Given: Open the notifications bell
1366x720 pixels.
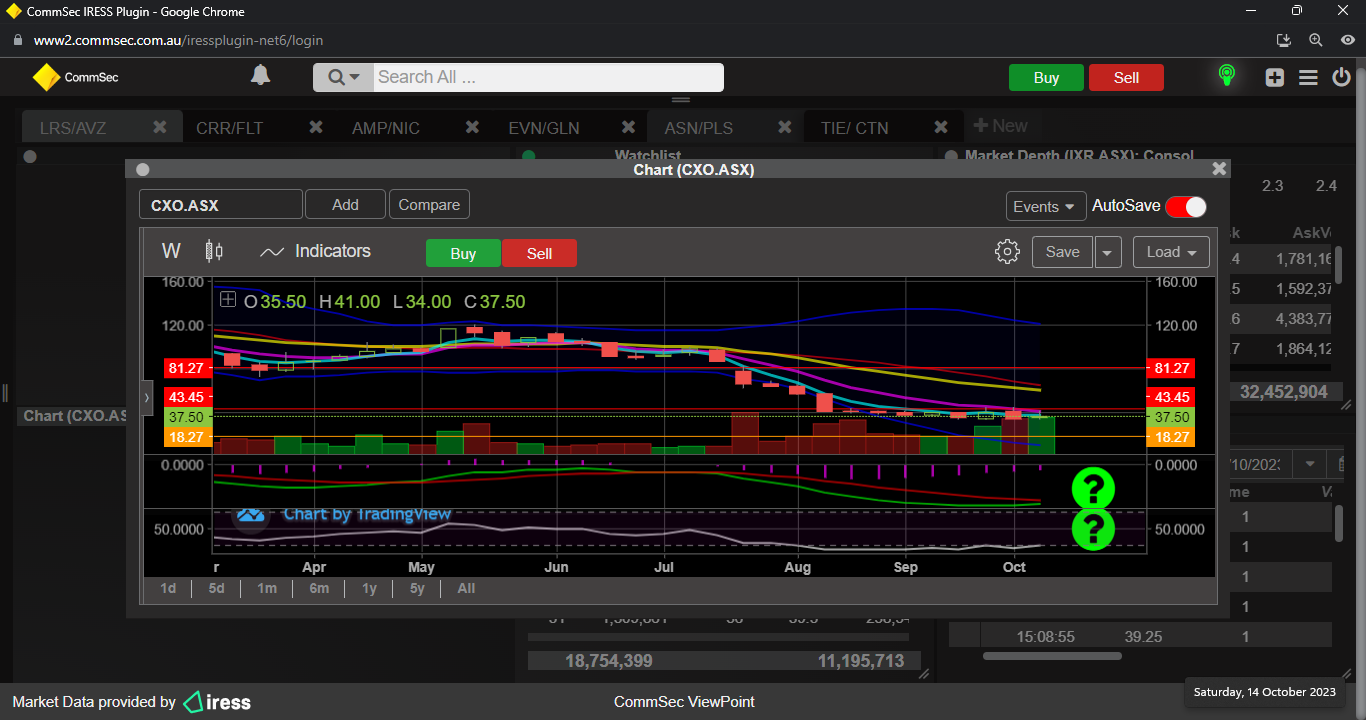Looking at the screenshot, I should click(x=260, y=76).
